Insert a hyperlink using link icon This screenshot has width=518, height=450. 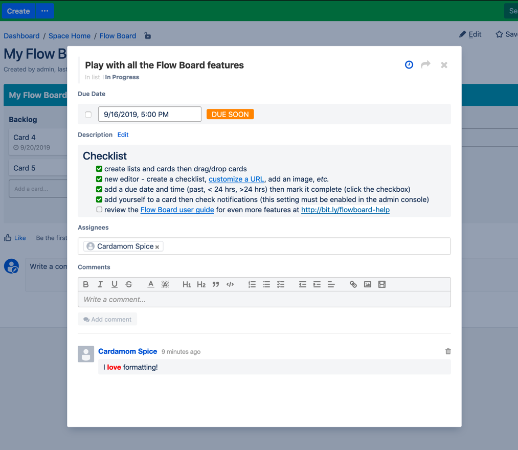tap(353, 284)
